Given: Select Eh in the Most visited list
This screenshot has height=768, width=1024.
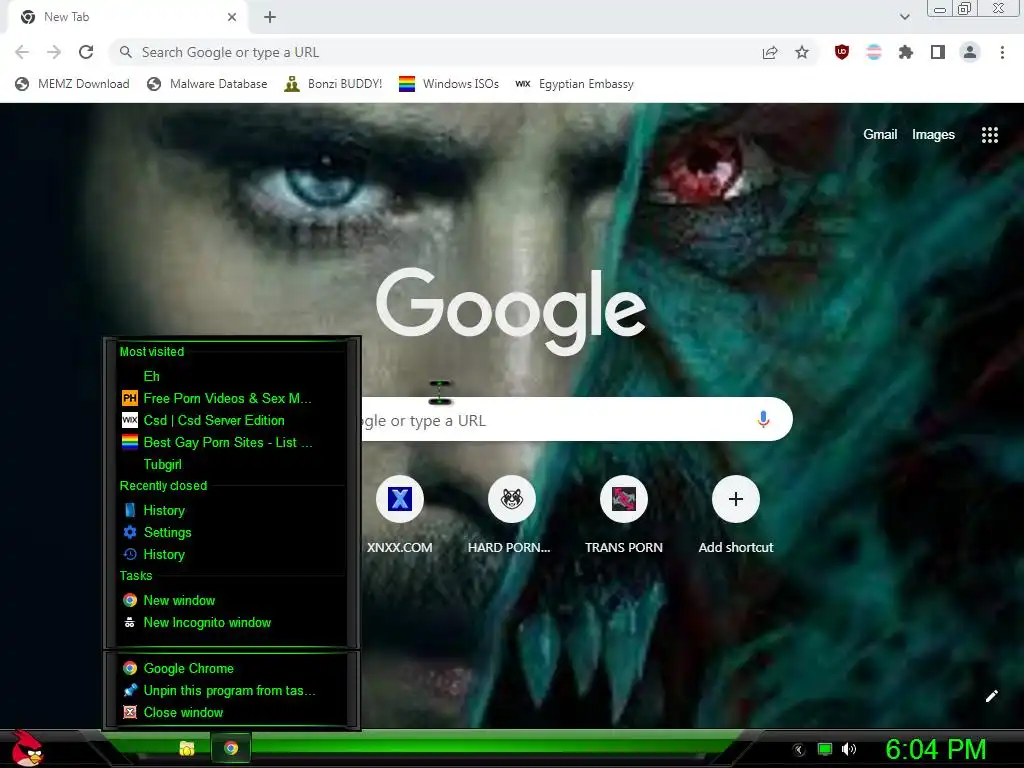Looking at the screenshot, I should click(231, 376).
